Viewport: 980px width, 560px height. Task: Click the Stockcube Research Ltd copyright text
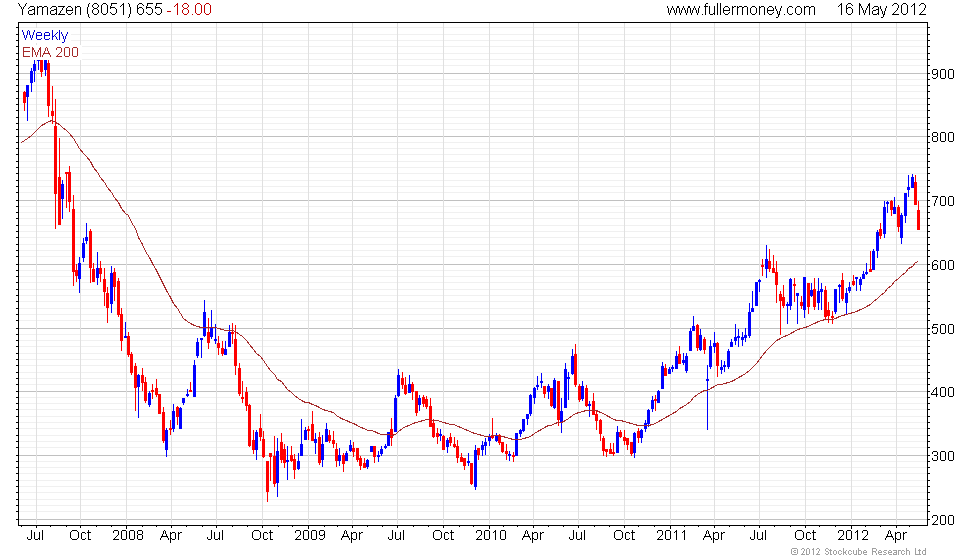[x=858, y=552]
